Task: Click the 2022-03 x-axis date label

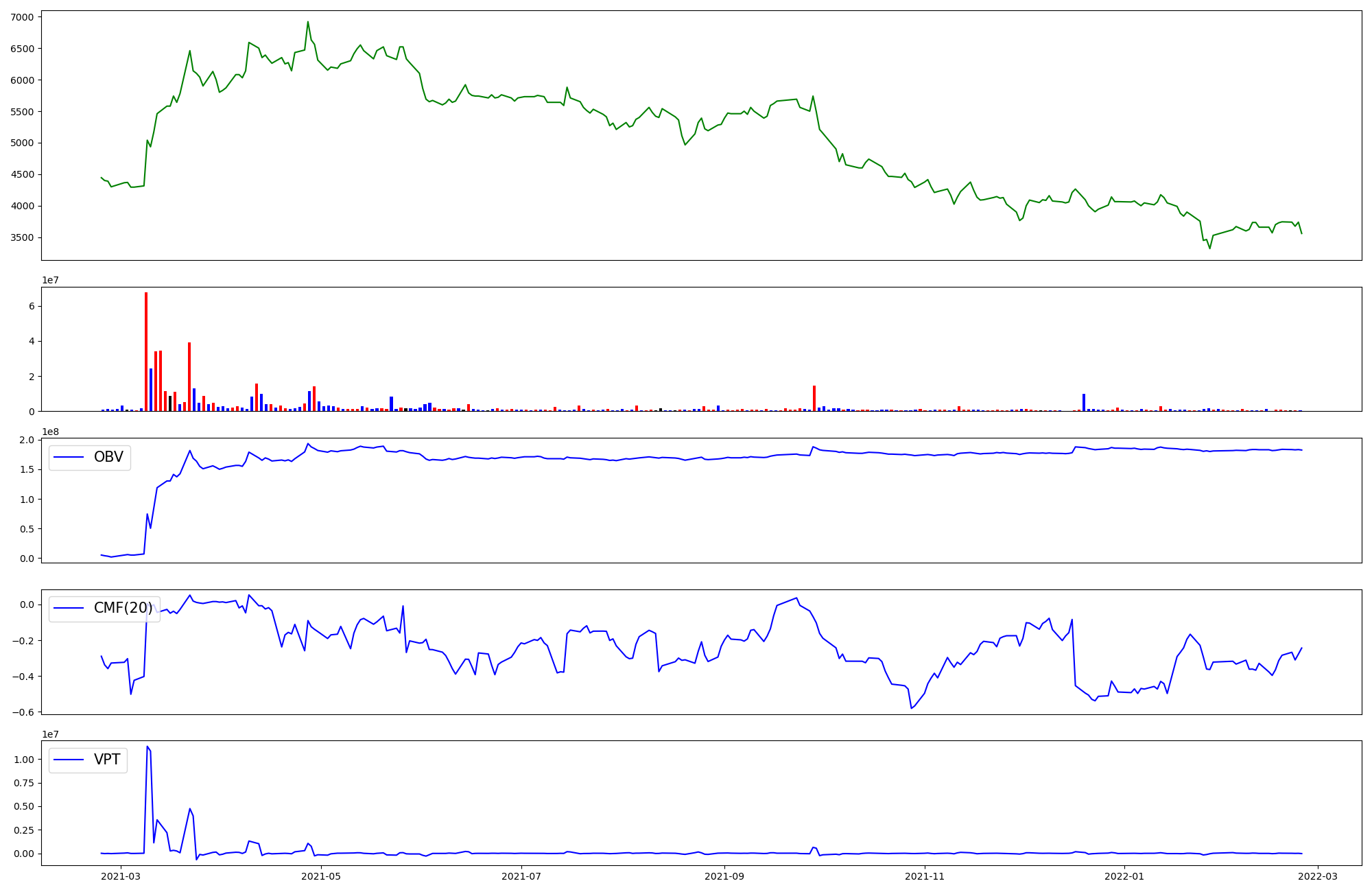Action: tap(1318, 876)
